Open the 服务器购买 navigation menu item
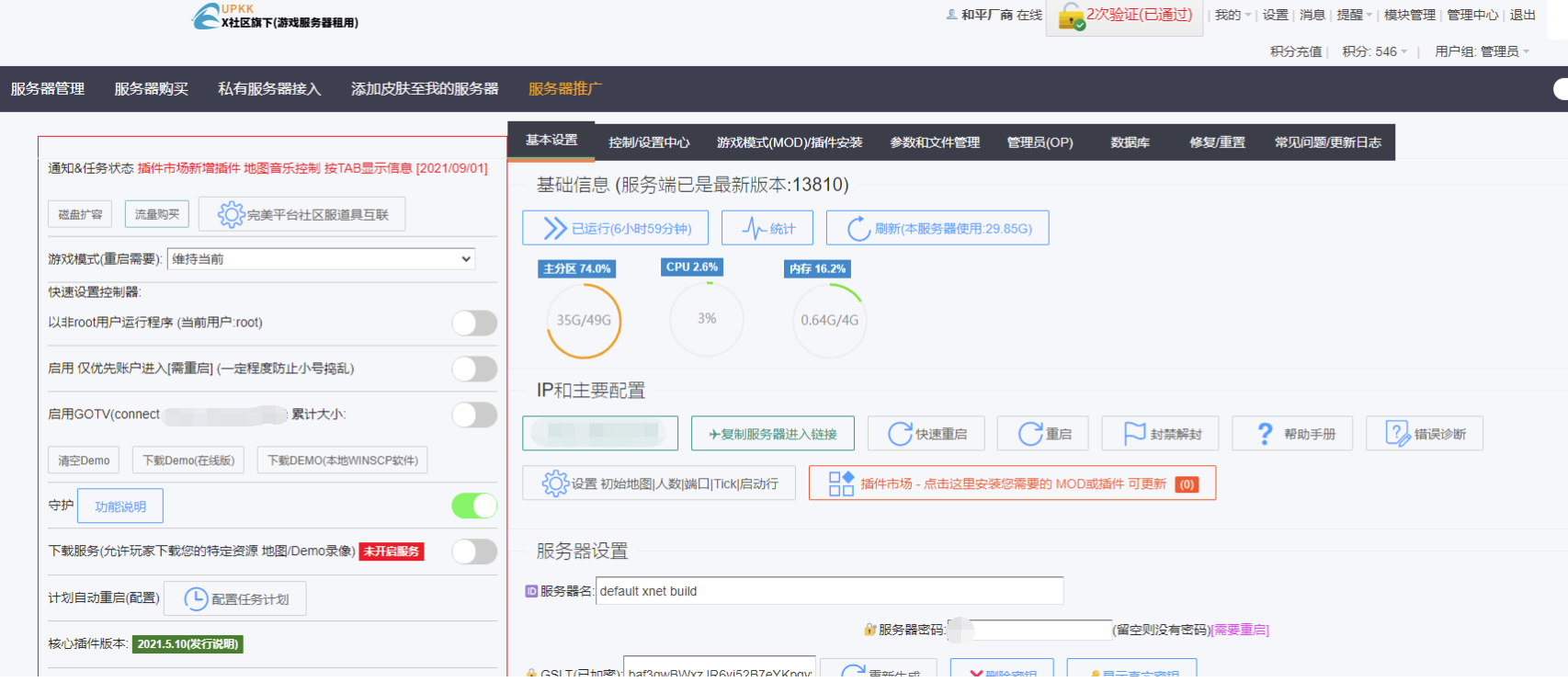1568x682 pixels. click(151, 89)
